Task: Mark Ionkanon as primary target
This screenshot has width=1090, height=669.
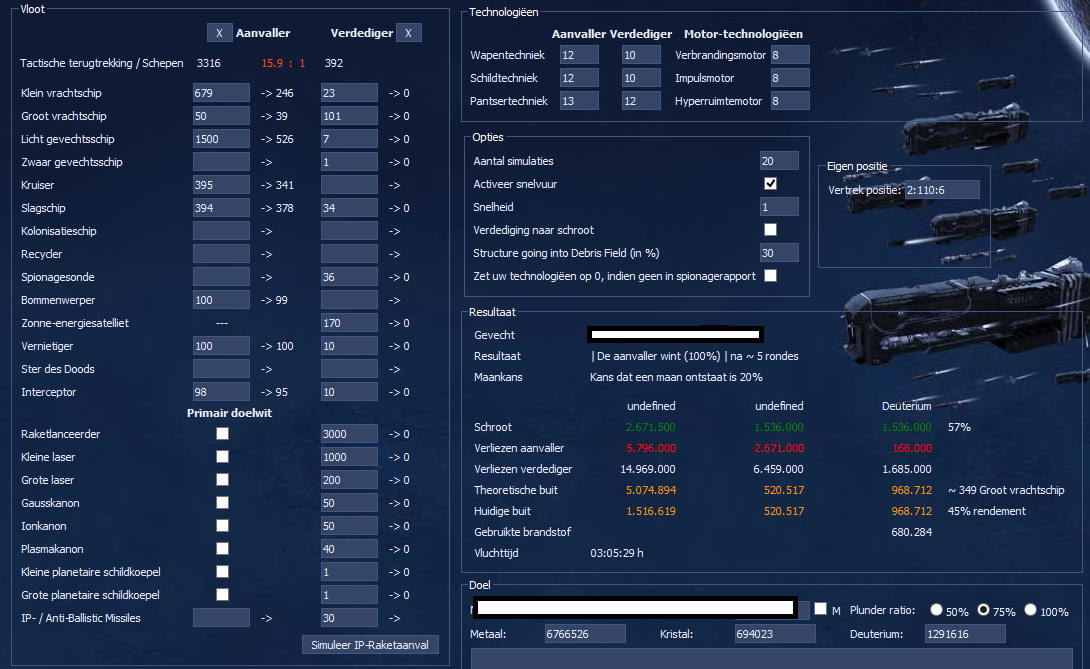Action: tap(222, 525)
